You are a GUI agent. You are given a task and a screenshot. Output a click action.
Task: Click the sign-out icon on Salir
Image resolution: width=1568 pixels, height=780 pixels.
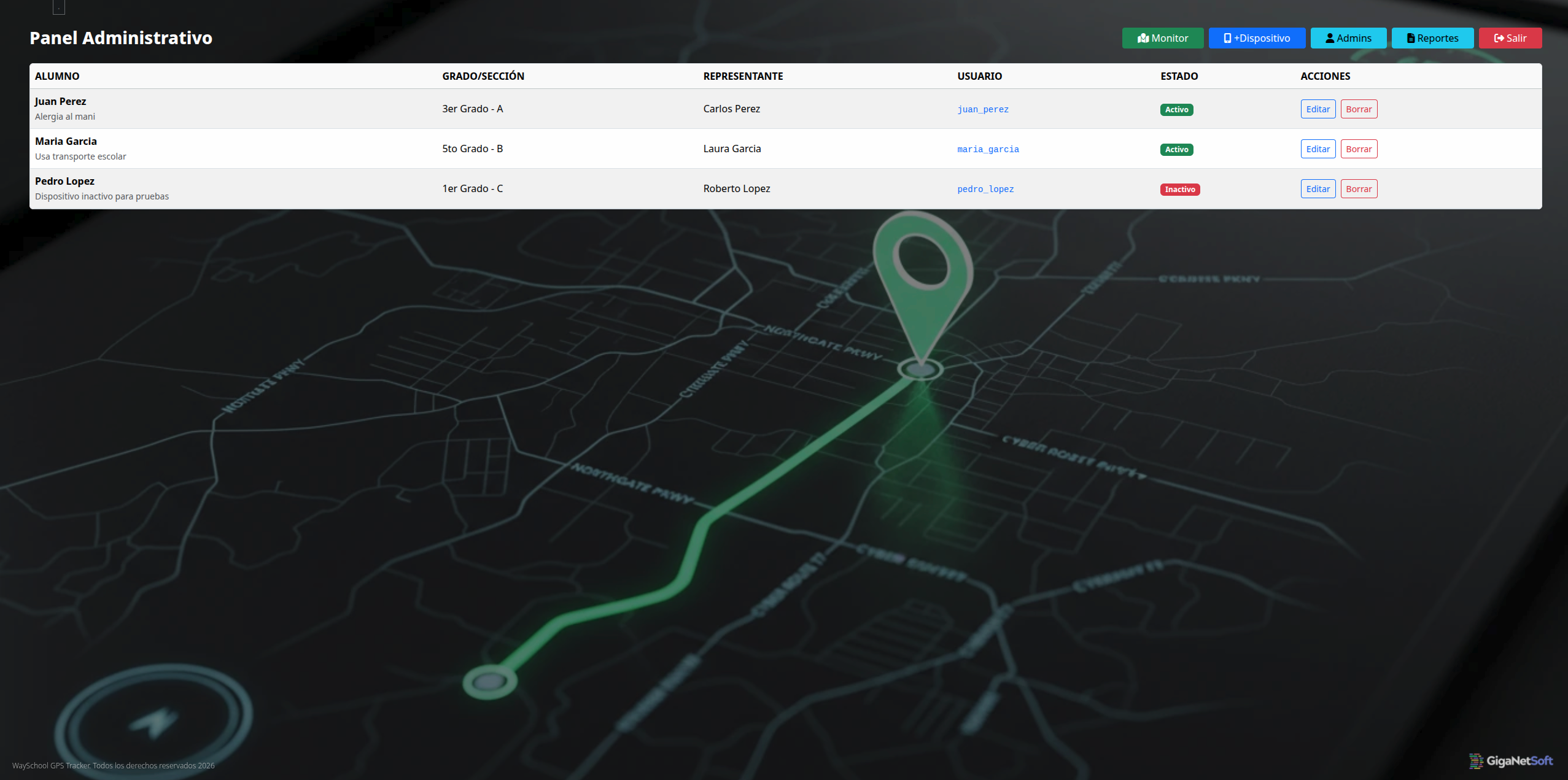1499,38
